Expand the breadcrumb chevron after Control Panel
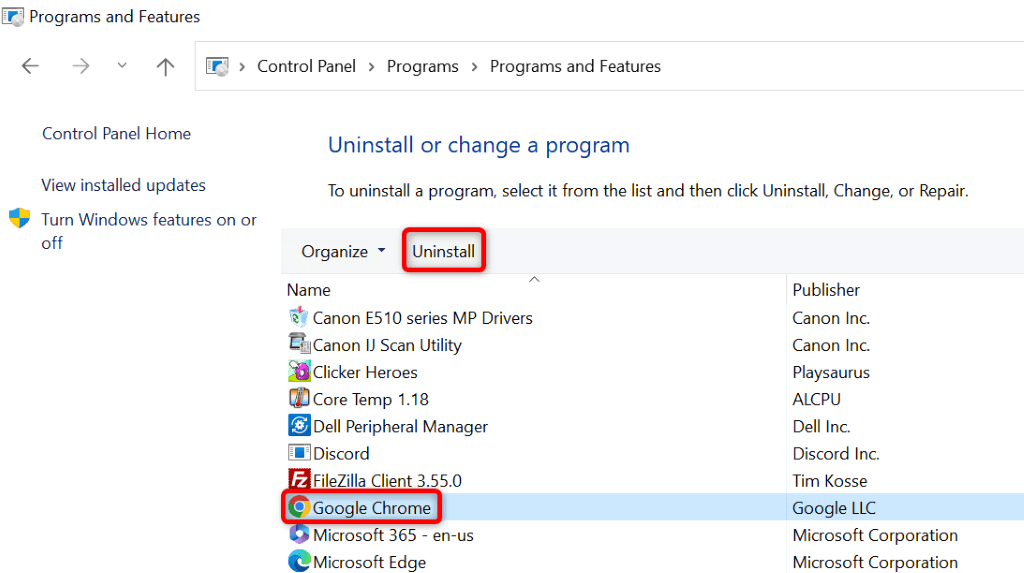Screen dimensions: 1024x573 (371, 67)
